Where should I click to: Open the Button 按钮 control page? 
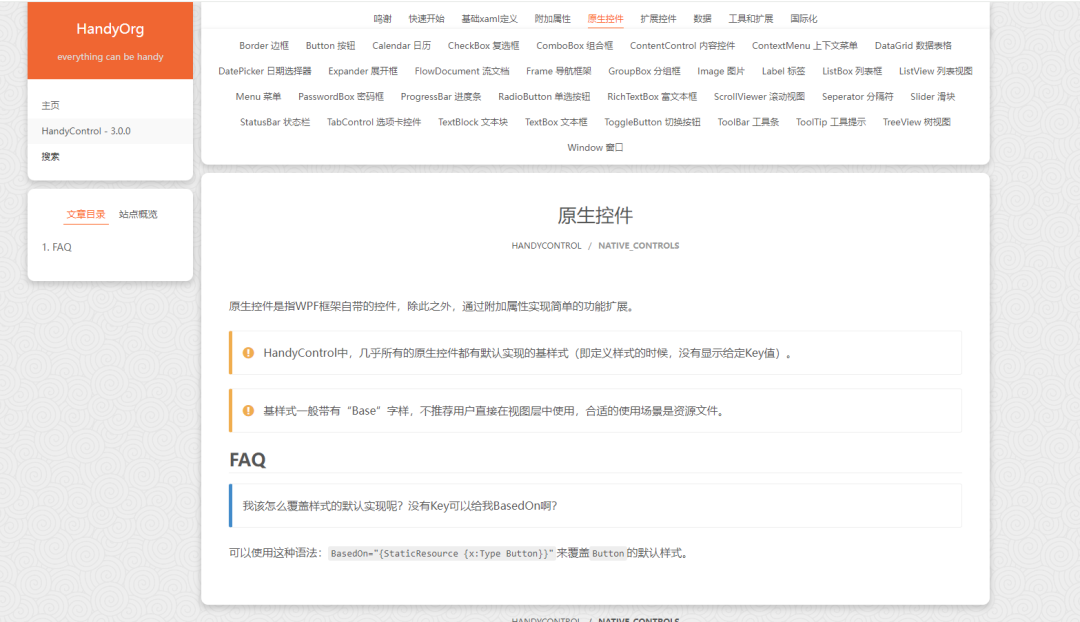[x=330, y=46]
